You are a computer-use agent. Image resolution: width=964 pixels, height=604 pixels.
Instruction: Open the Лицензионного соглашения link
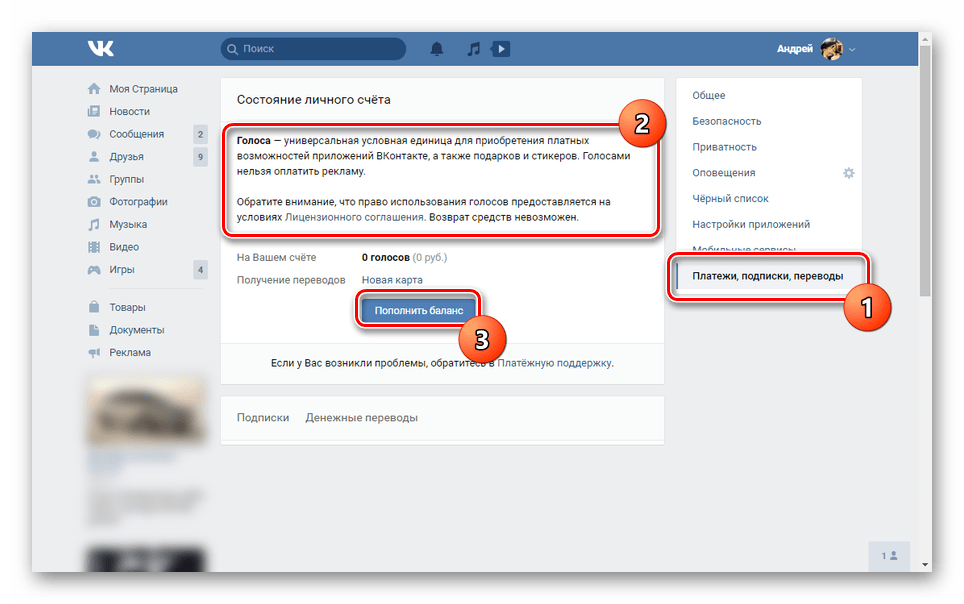[354, 217]
